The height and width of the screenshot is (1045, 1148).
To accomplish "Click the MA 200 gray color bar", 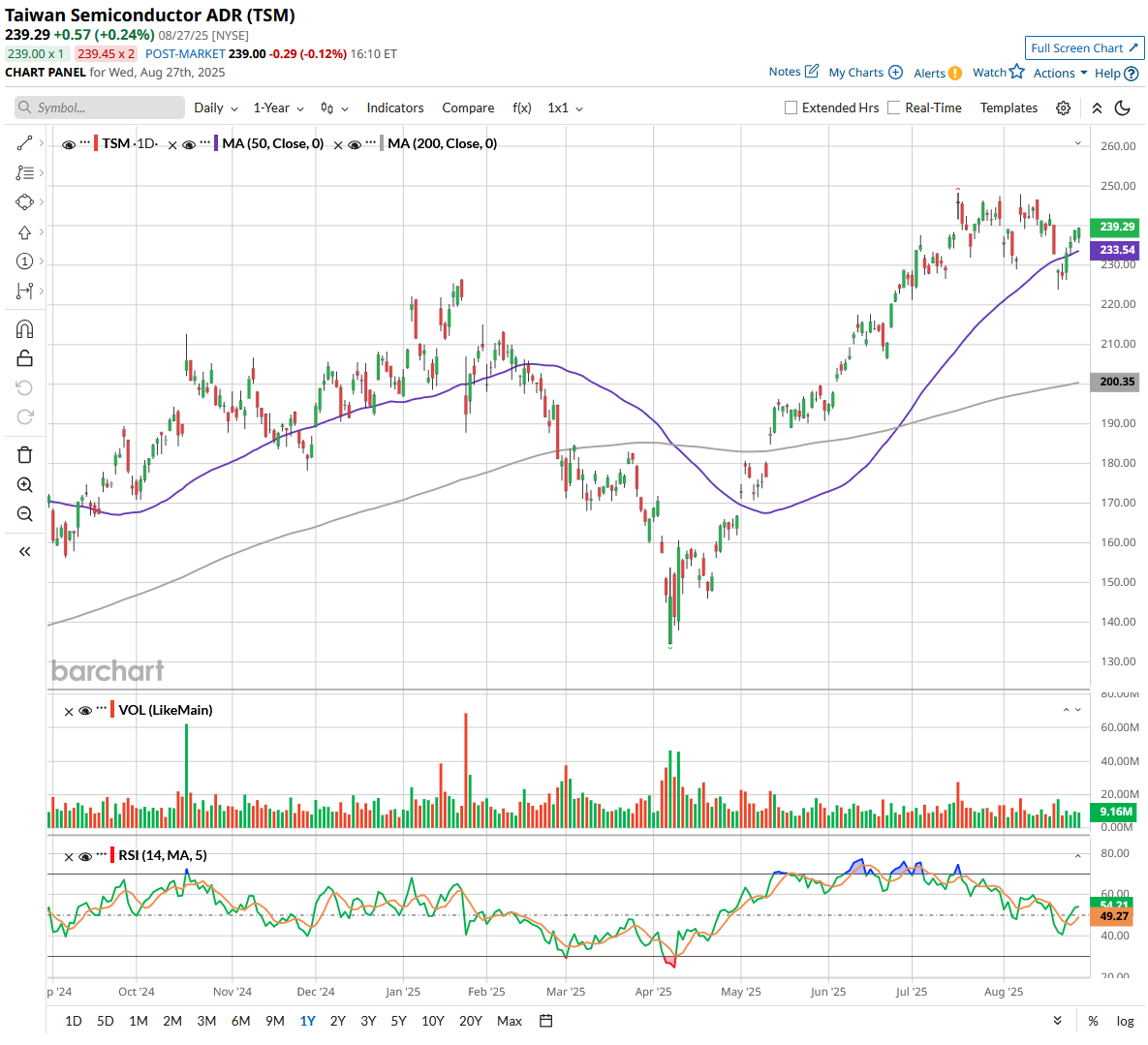I will click(382, 143).
